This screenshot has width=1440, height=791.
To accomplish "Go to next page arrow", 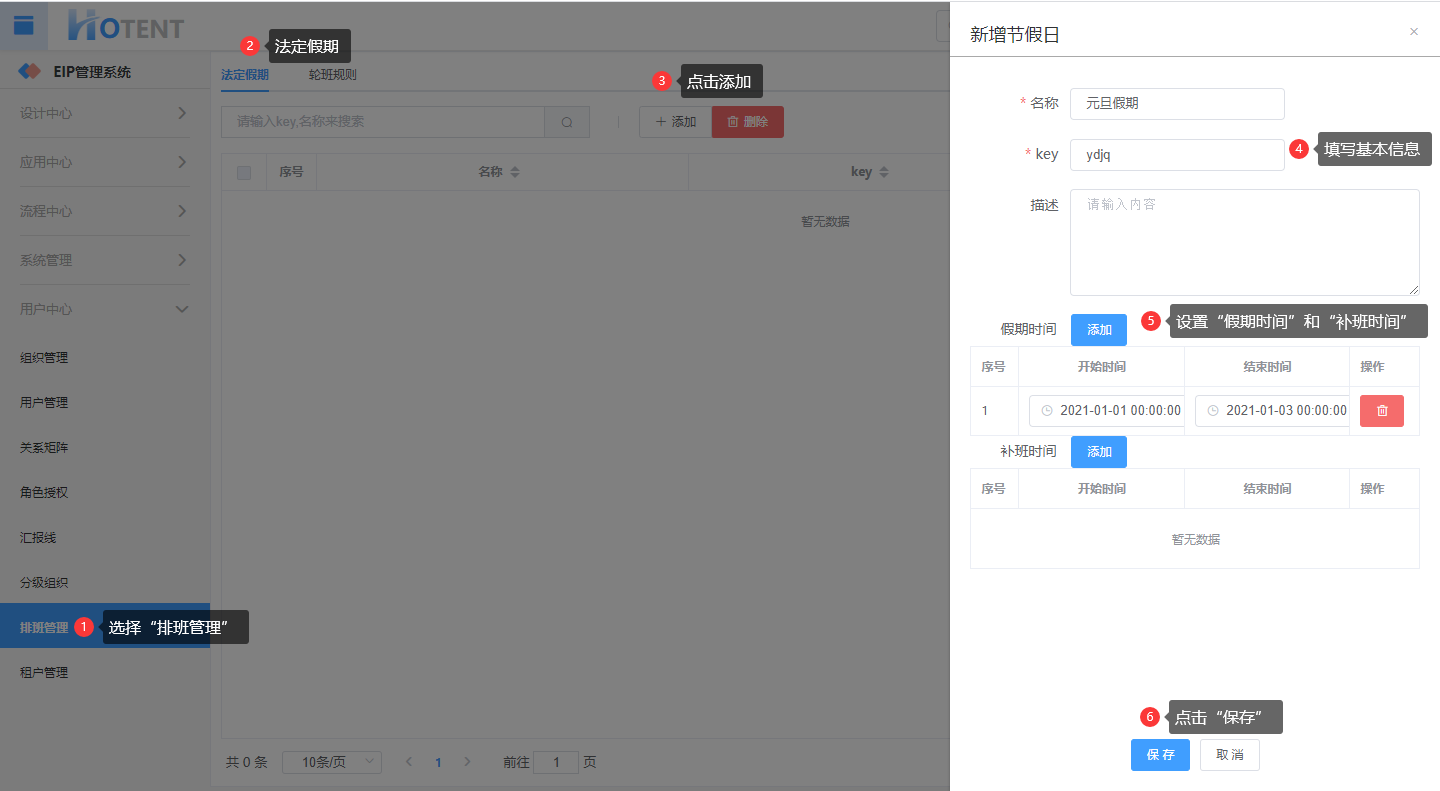I will click(x=467, y=762).
